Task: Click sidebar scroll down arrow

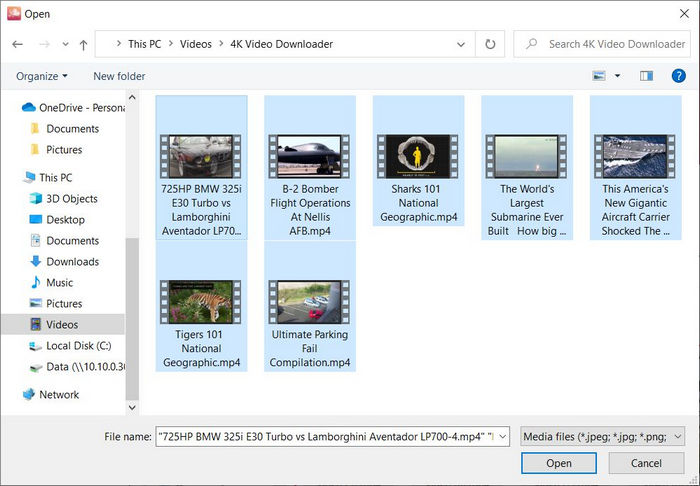Action: (132, 407)
